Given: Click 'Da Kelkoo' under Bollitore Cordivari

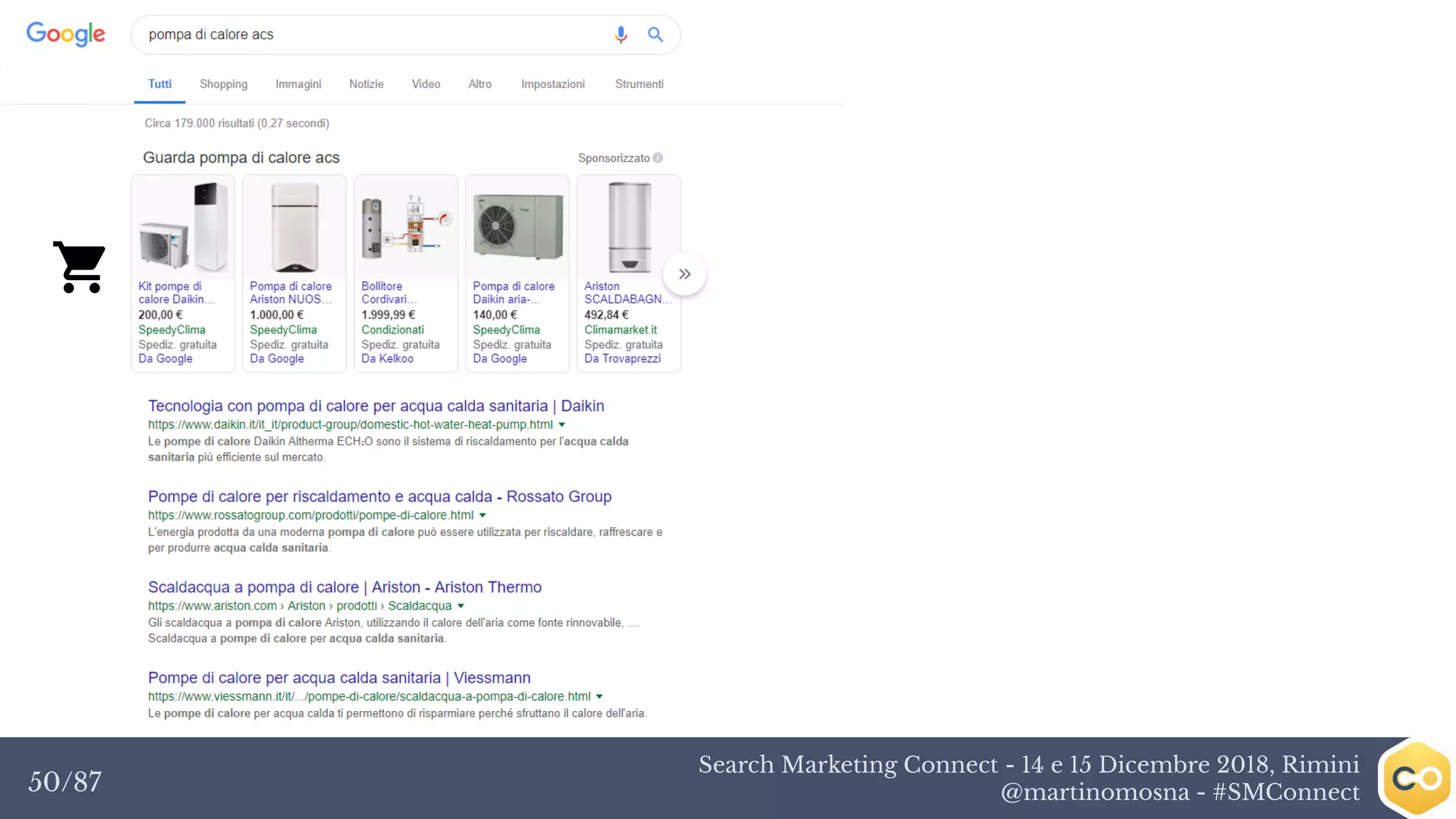Looking at the screenshot, I should click(387, 358).
